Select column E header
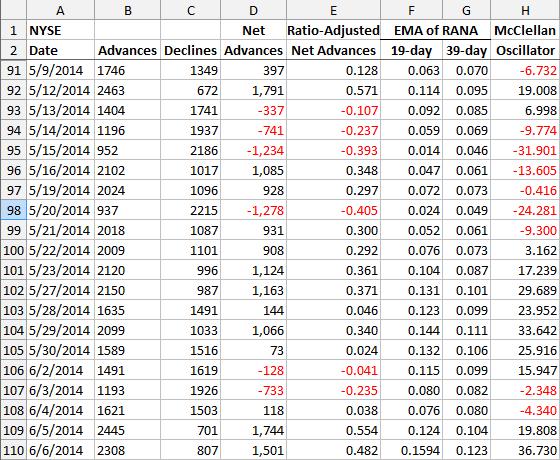Image resolution: width=560 pixels, height=460 pixels. pos(333,10)
